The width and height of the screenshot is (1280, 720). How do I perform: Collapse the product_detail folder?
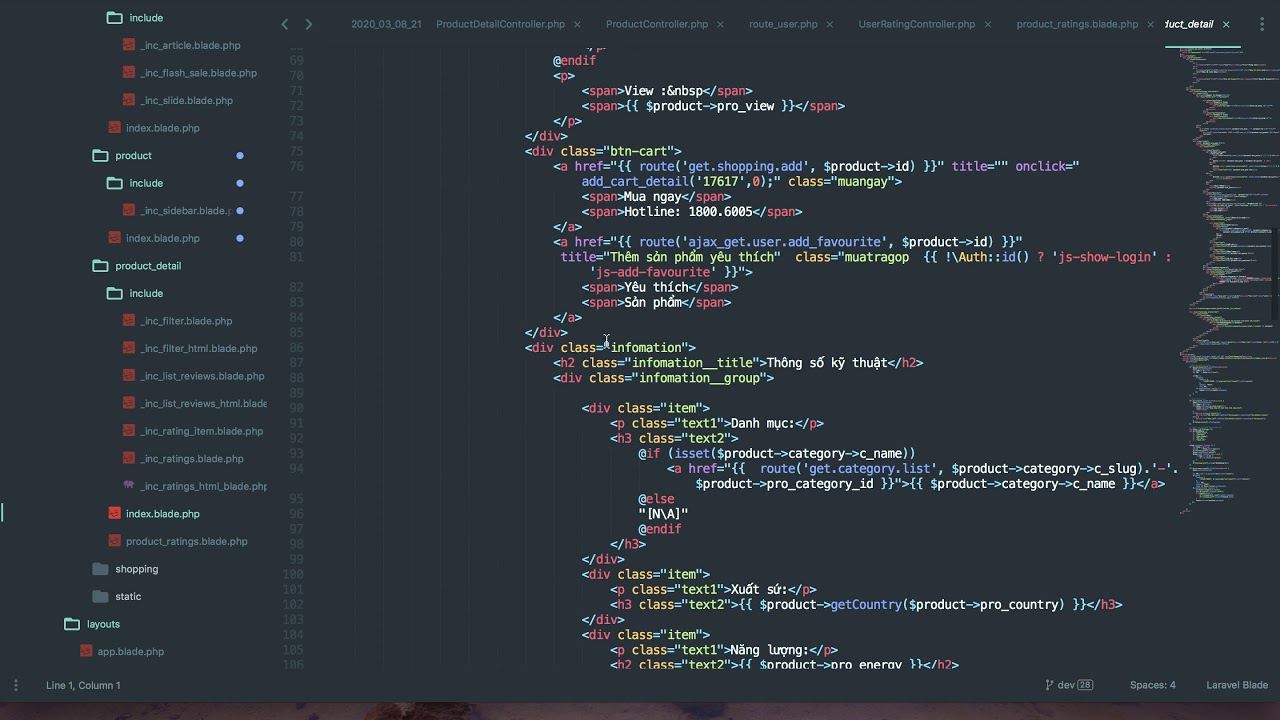point(100,266)
